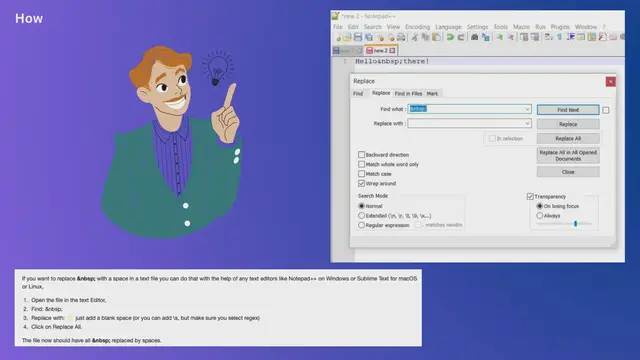Click inside the Replace with field

[x=469, y=123]
